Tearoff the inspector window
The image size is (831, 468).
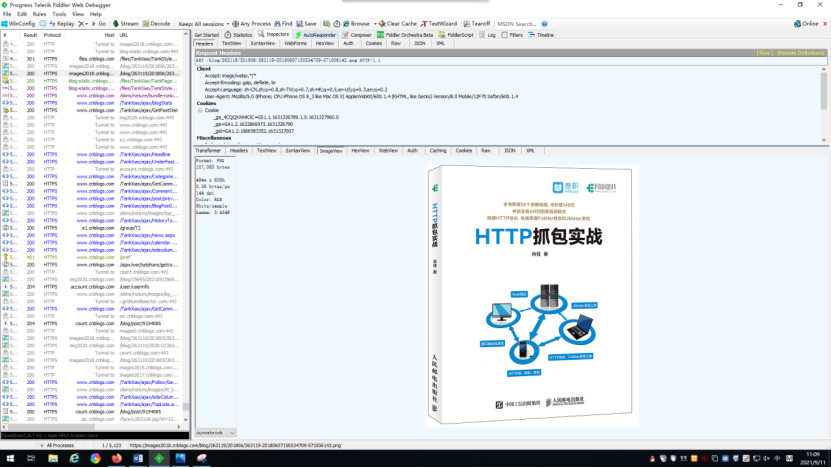point(476,24)
